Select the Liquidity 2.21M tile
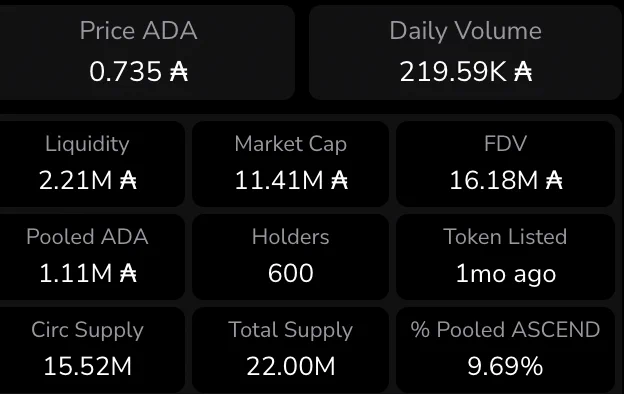 click(92, 164)
